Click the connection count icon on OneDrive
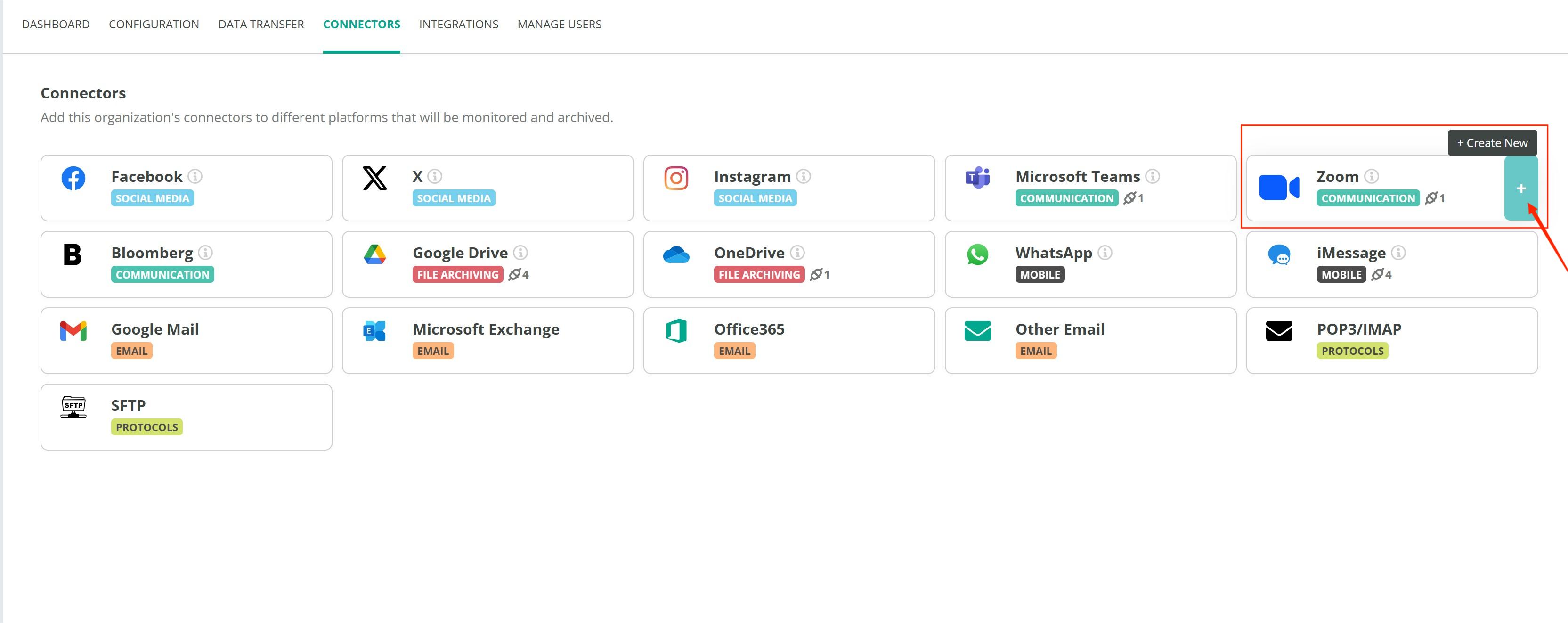 pyautogui.click(x=816, y=275)
